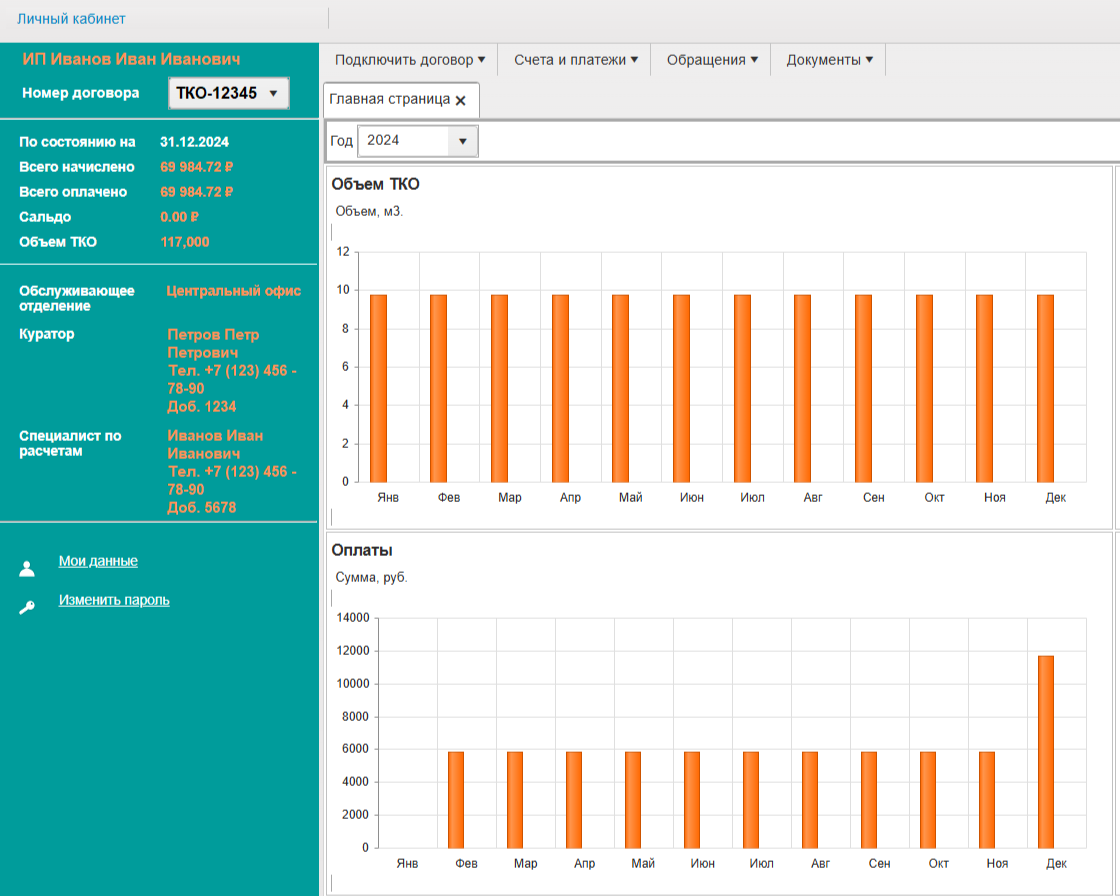This screenshot has height=896, width=1120.
Task: Click the February bar in Оплаты chart
Action: [x=456, y=799]
